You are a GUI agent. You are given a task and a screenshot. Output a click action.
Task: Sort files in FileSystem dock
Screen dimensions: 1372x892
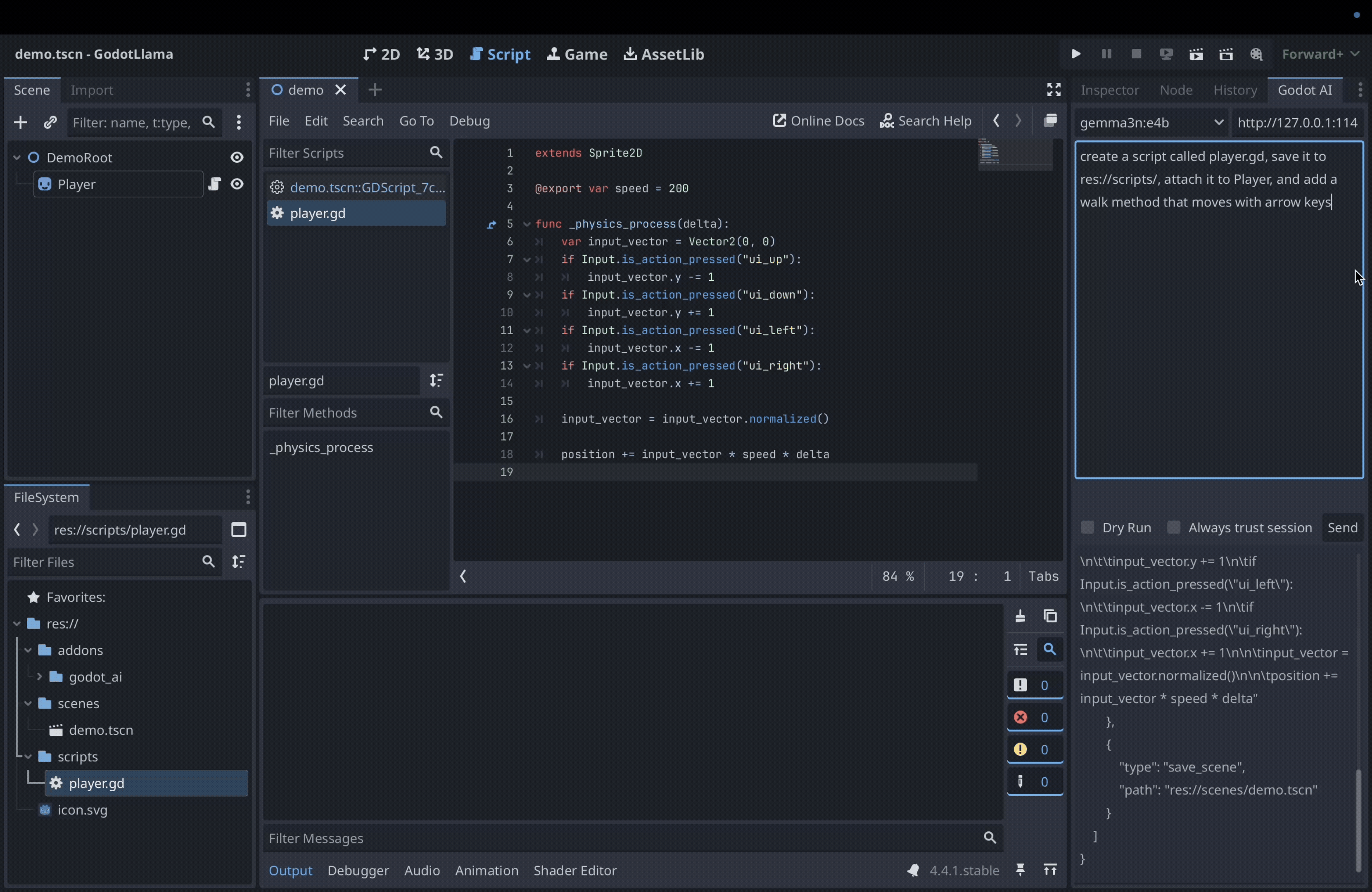coord(239,562)
